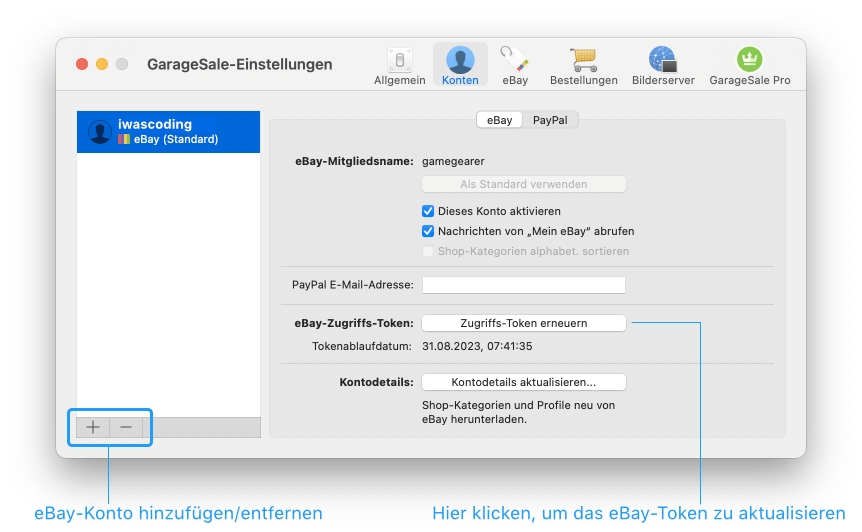Click "Kontodetails aktualisieren..." button
This screenshot has width=862, height=532.
[524, 382]
